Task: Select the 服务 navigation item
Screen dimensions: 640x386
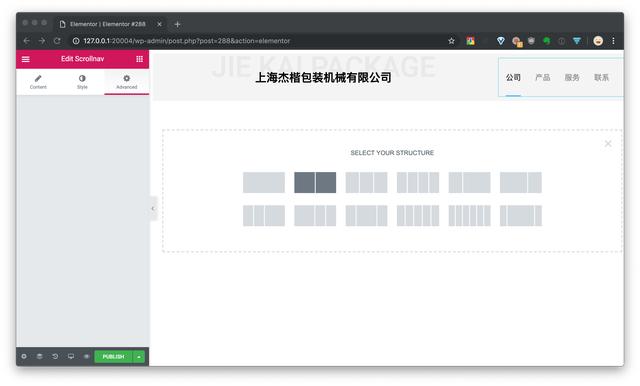Action: click(x=572, y=78)
